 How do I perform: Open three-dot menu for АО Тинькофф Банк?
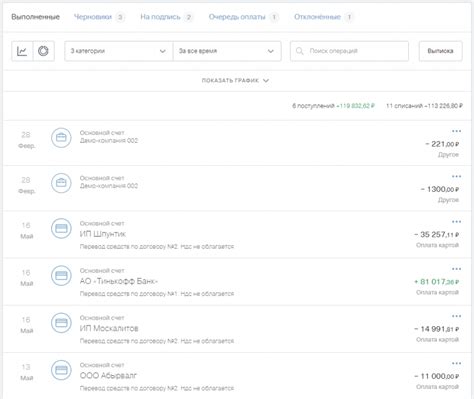pos(456,269)
